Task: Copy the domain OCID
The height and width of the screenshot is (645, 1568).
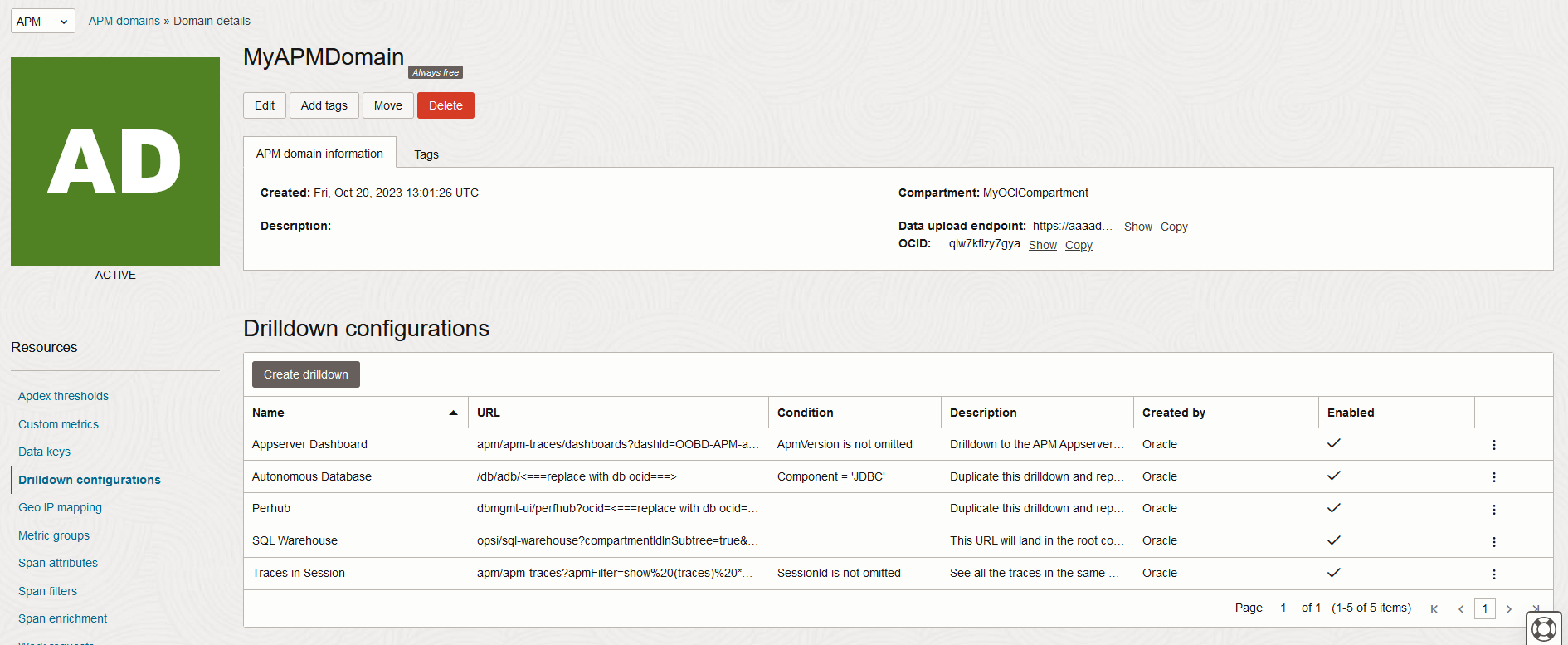Action: [x=1079, y=245]
